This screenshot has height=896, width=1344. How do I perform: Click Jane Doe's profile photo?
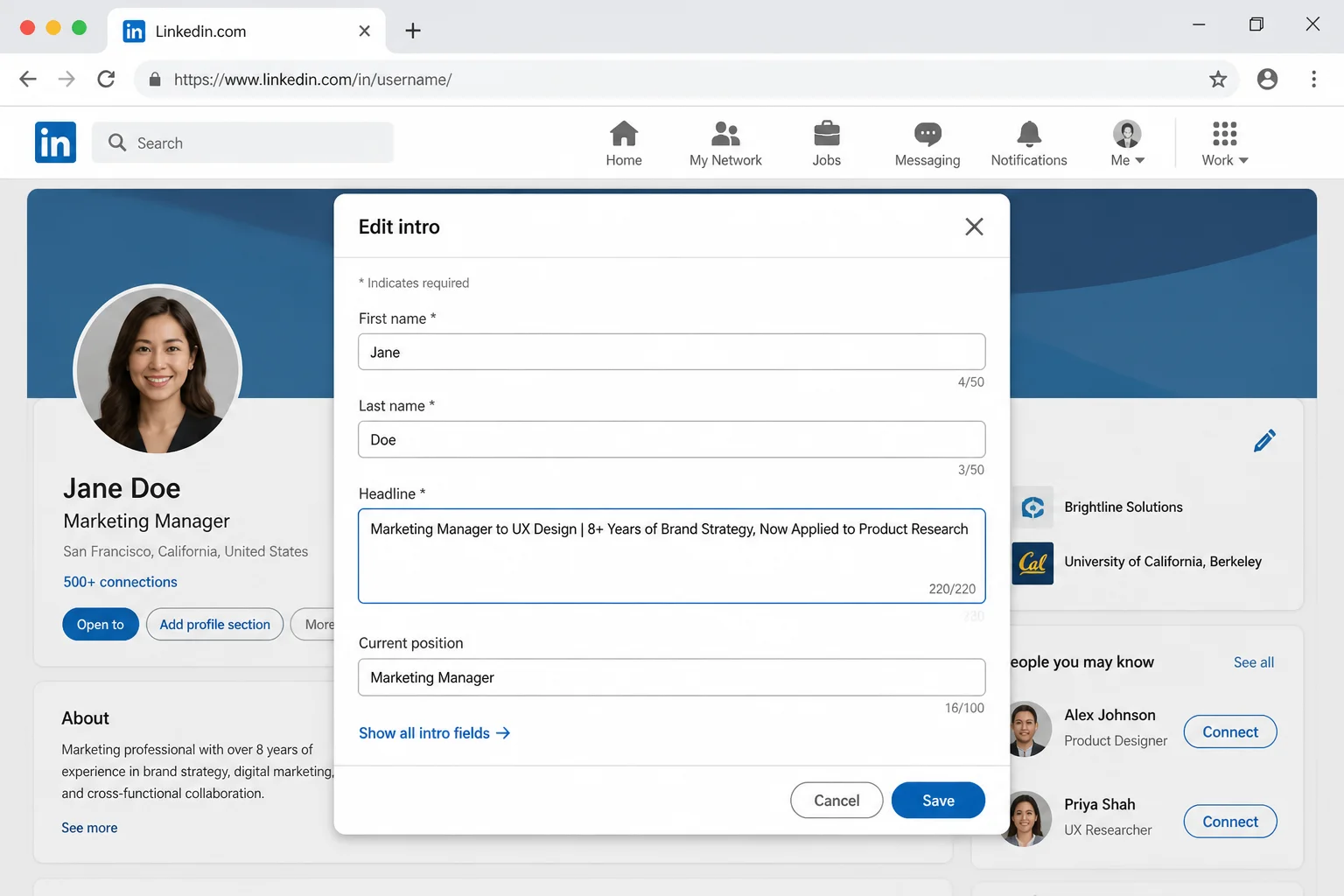pos(157,369)
